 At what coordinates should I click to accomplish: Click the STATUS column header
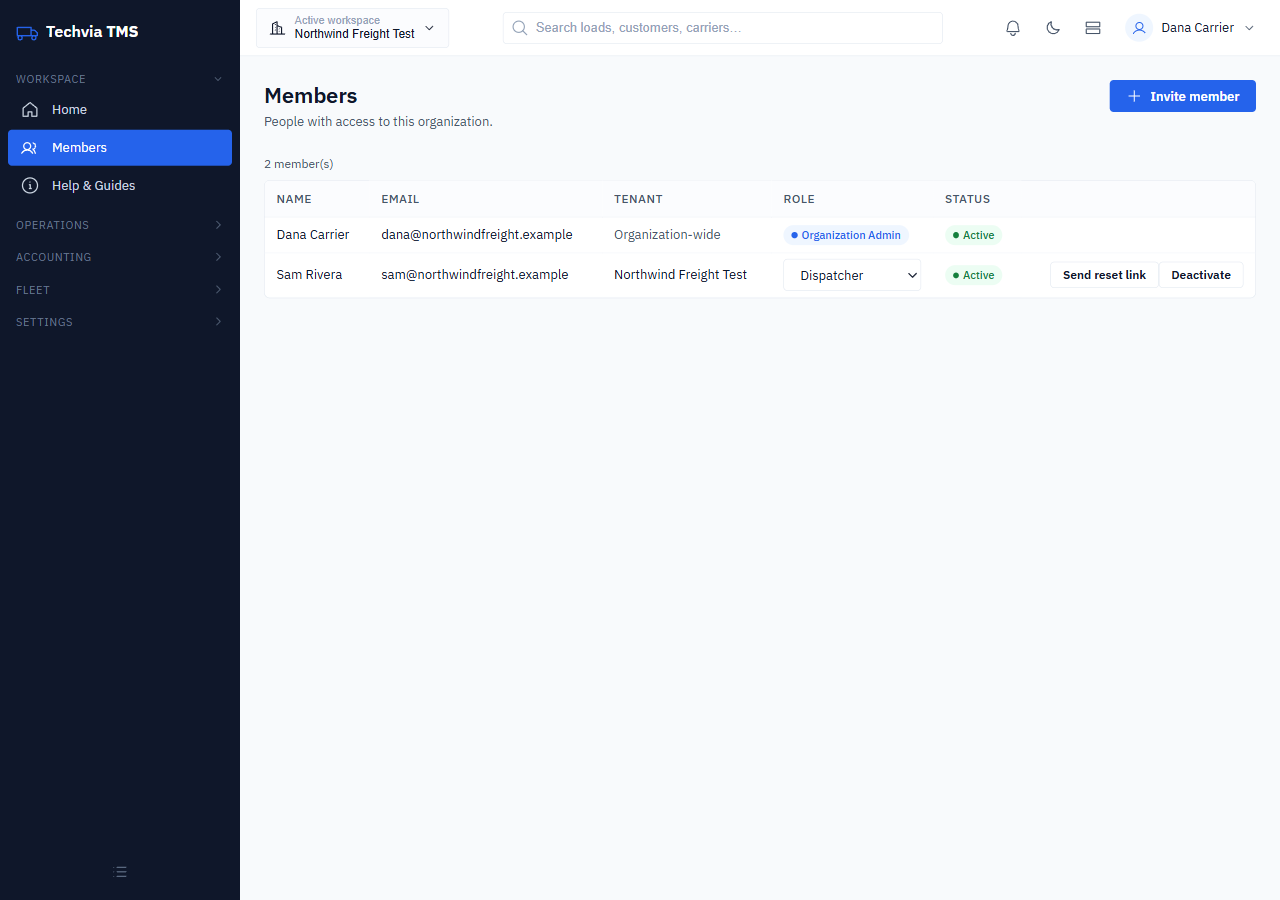pos(967,199)
